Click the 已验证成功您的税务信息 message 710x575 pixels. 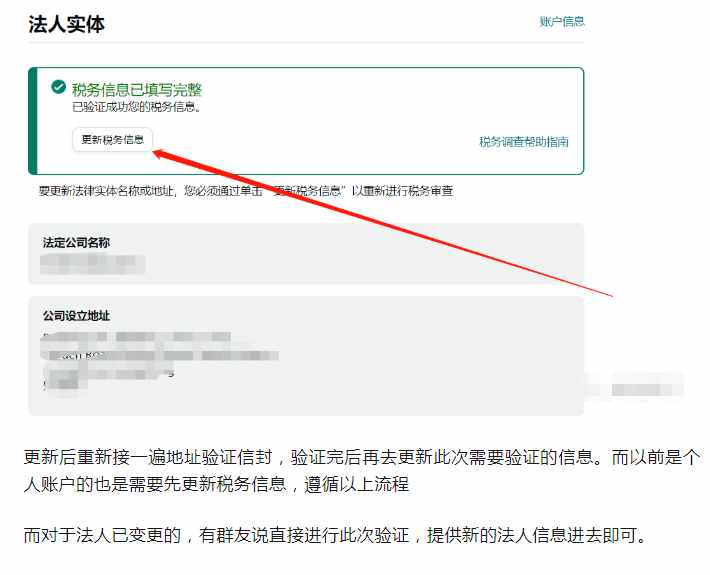[x=136, y=107]
